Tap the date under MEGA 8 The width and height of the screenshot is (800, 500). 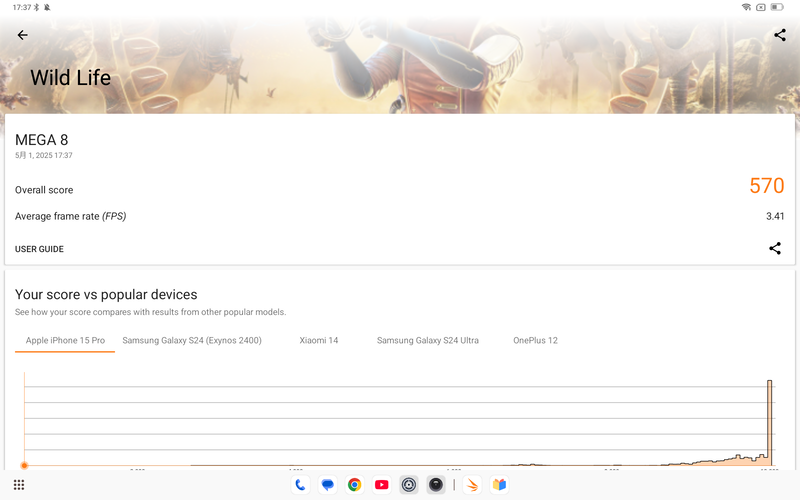click(43, 155)
